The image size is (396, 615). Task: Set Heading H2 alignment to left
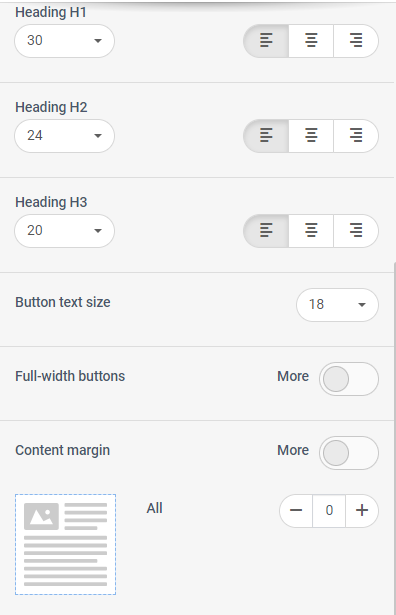266,136
